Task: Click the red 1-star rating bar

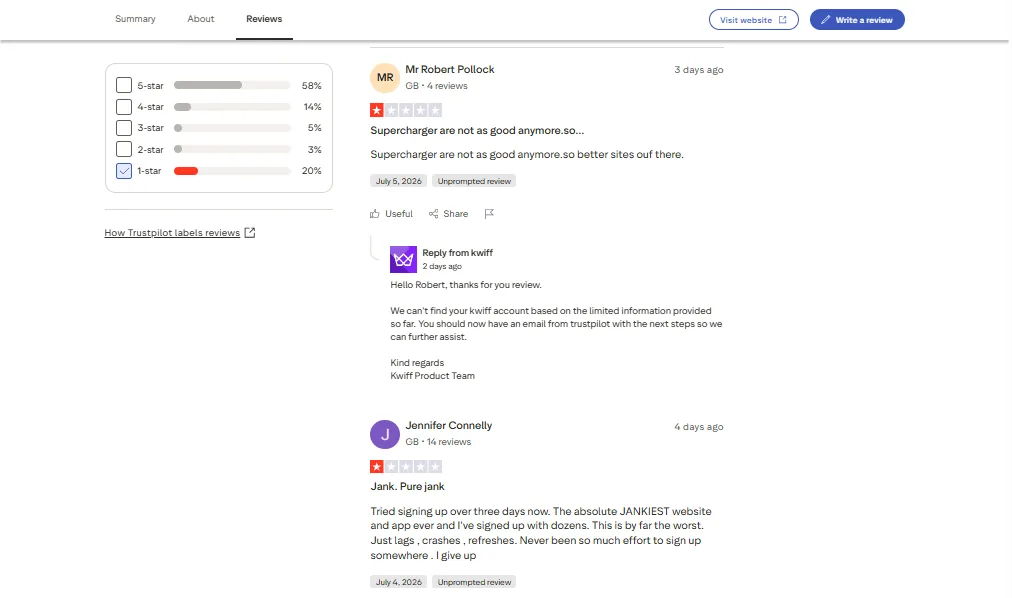Action: (x=186, y=170)
